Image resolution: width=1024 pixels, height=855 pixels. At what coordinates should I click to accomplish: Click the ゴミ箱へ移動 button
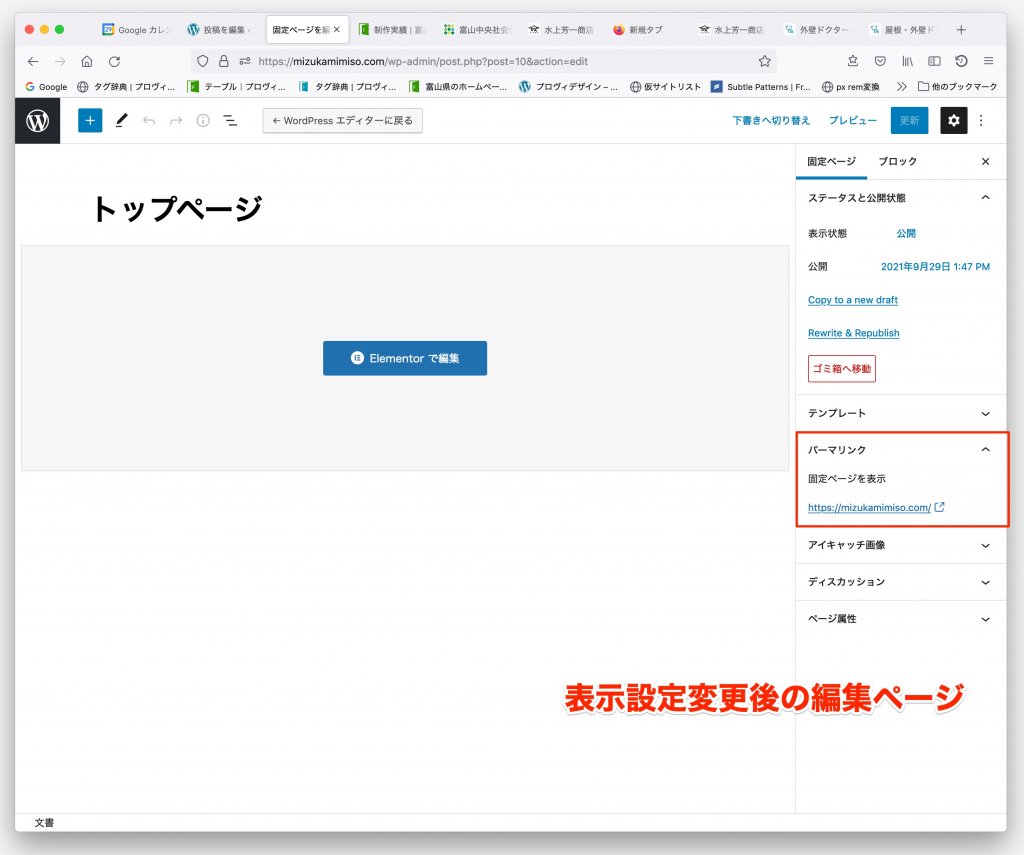click(x=841, y=369)
